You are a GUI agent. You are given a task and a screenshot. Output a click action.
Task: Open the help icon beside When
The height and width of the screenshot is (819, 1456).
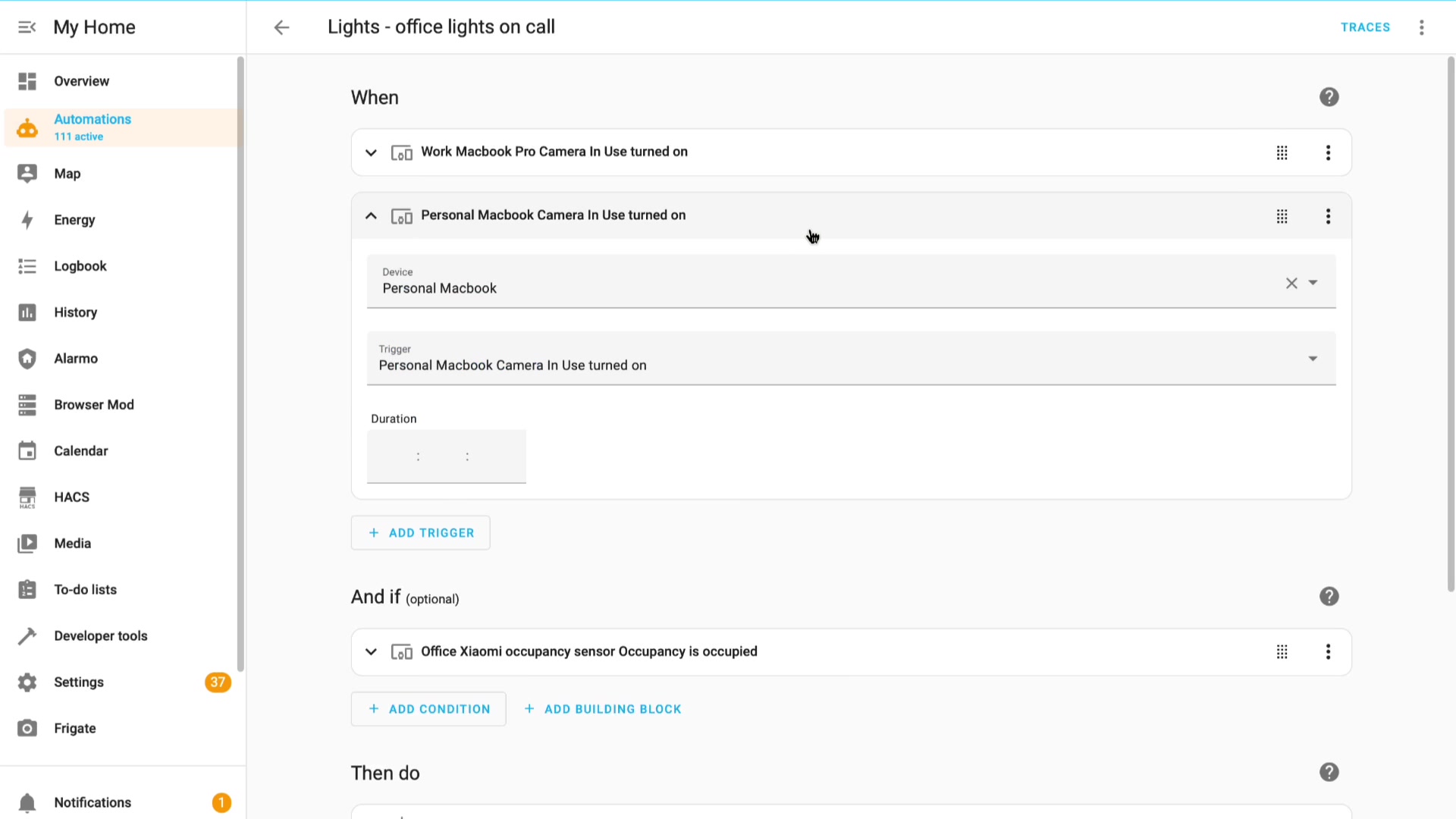coord(1329,97)
